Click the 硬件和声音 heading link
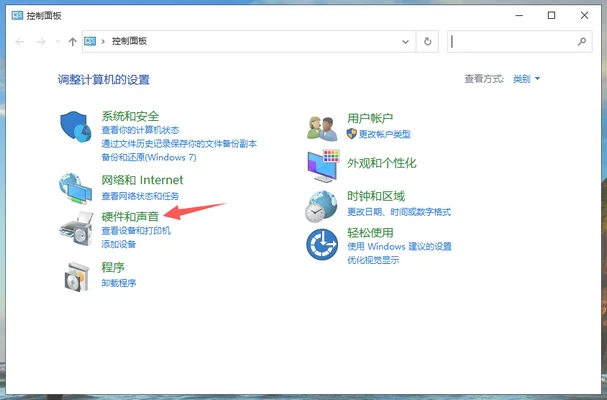Viewport: 607px width, 400px height. pos(130,217)
